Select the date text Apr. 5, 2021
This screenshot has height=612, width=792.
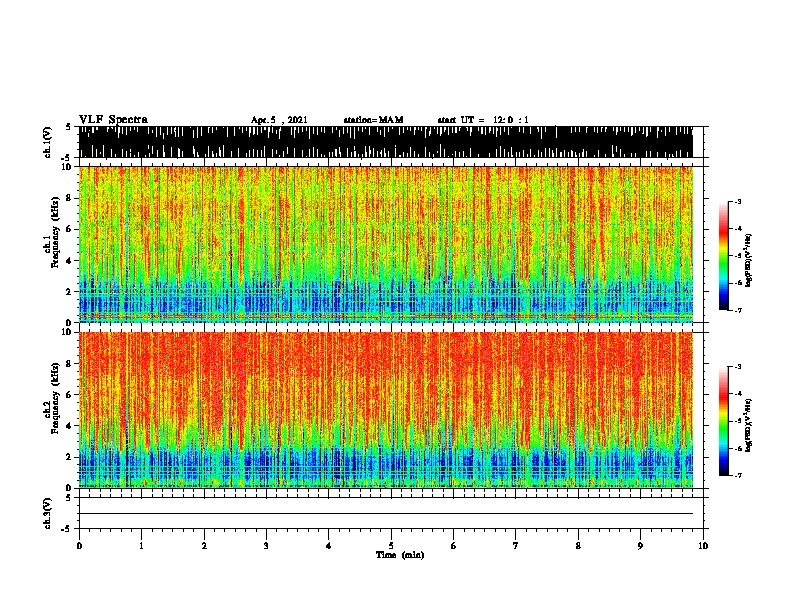click(279, 120)
